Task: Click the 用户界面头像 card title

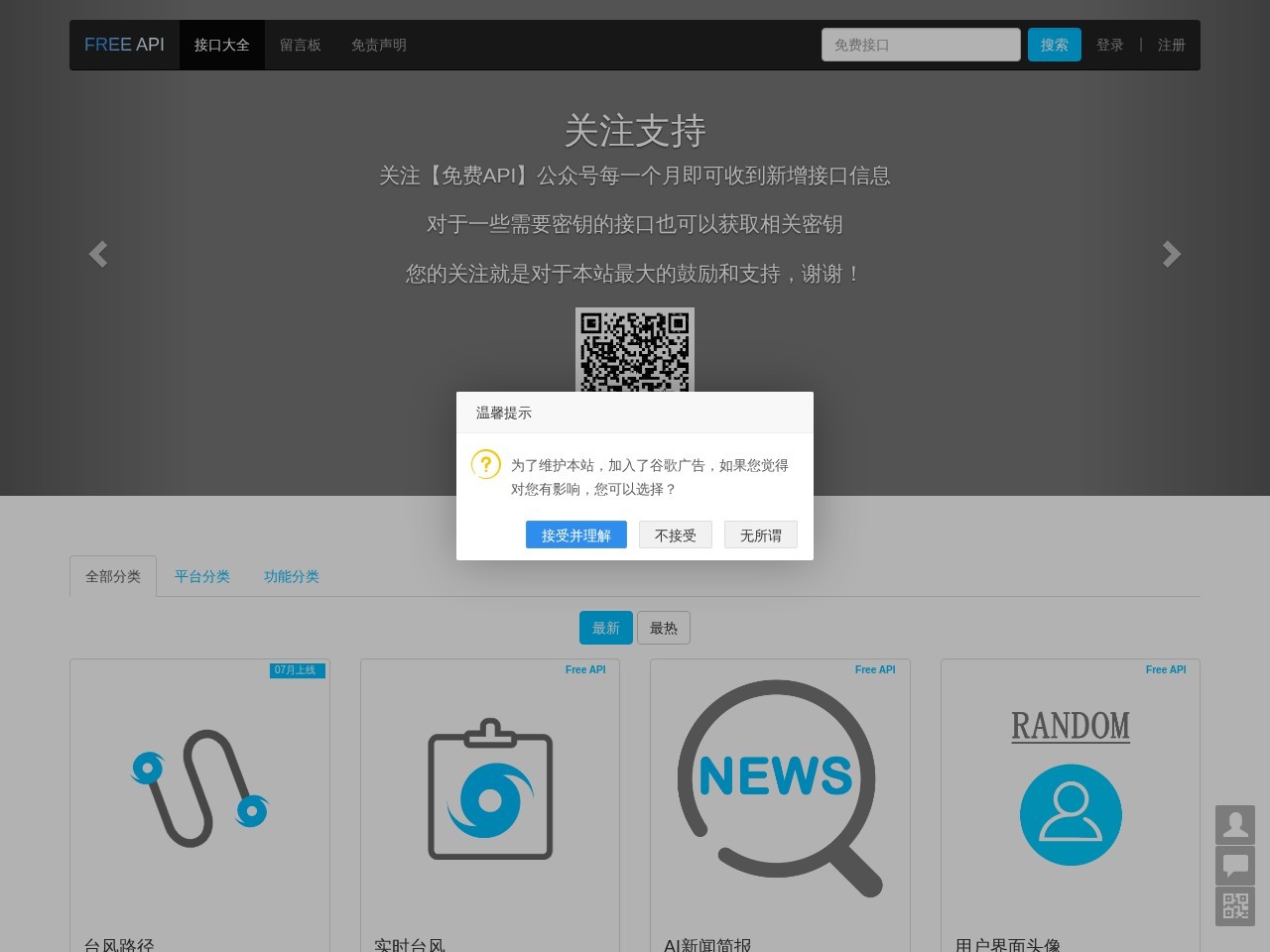Action: pos(1008,945)
